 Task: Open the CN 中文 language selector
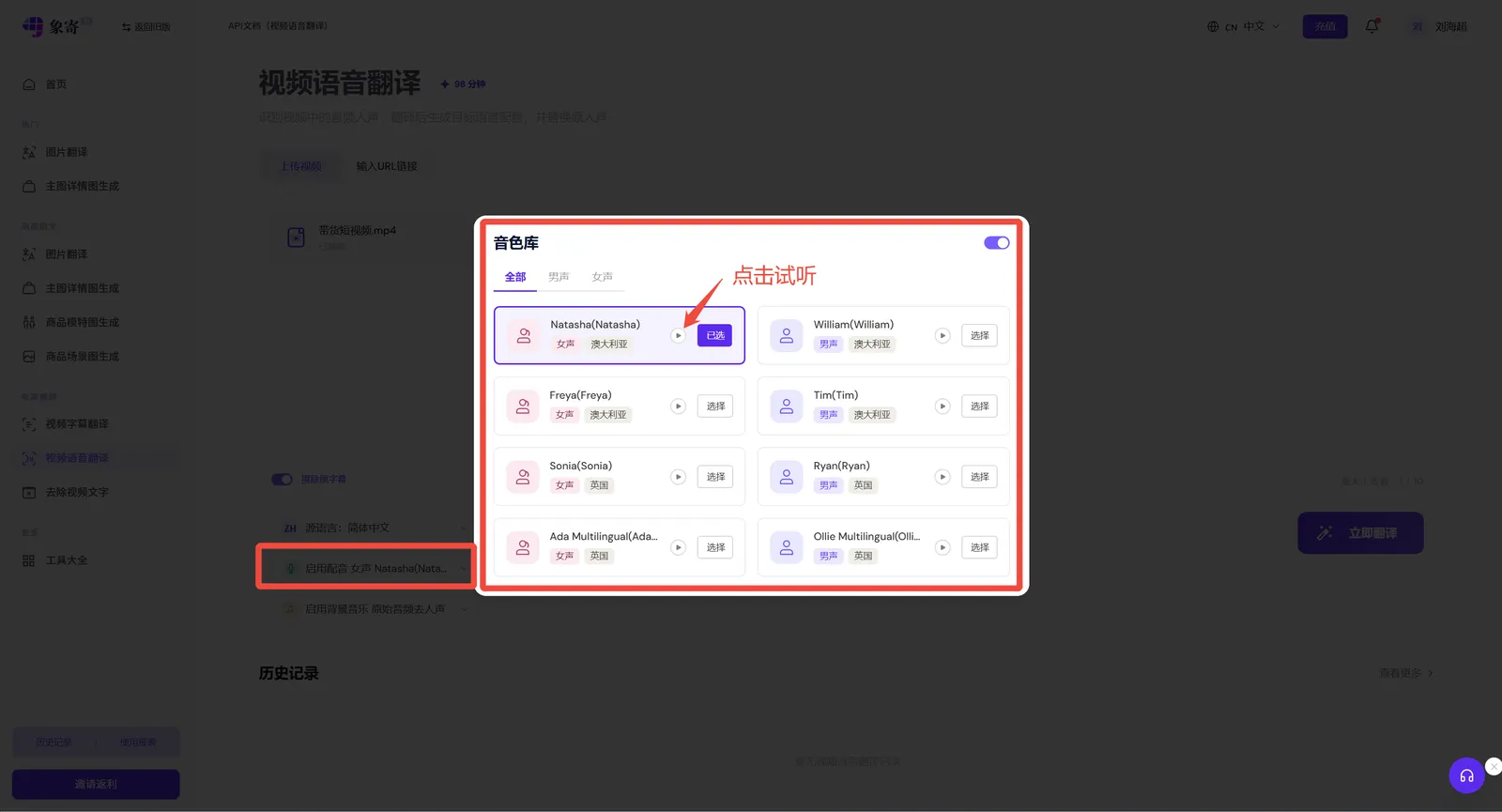[x=1243, y=26]
